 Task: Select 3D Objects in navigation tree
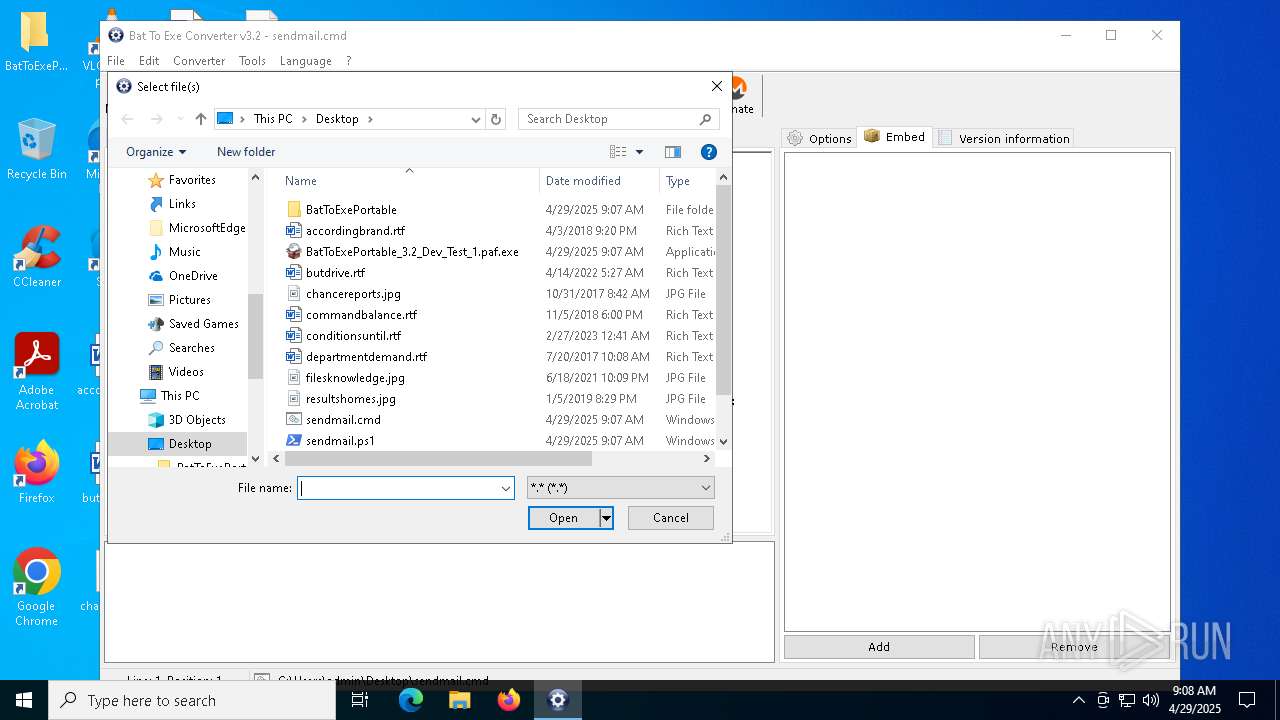click(197, 420)
